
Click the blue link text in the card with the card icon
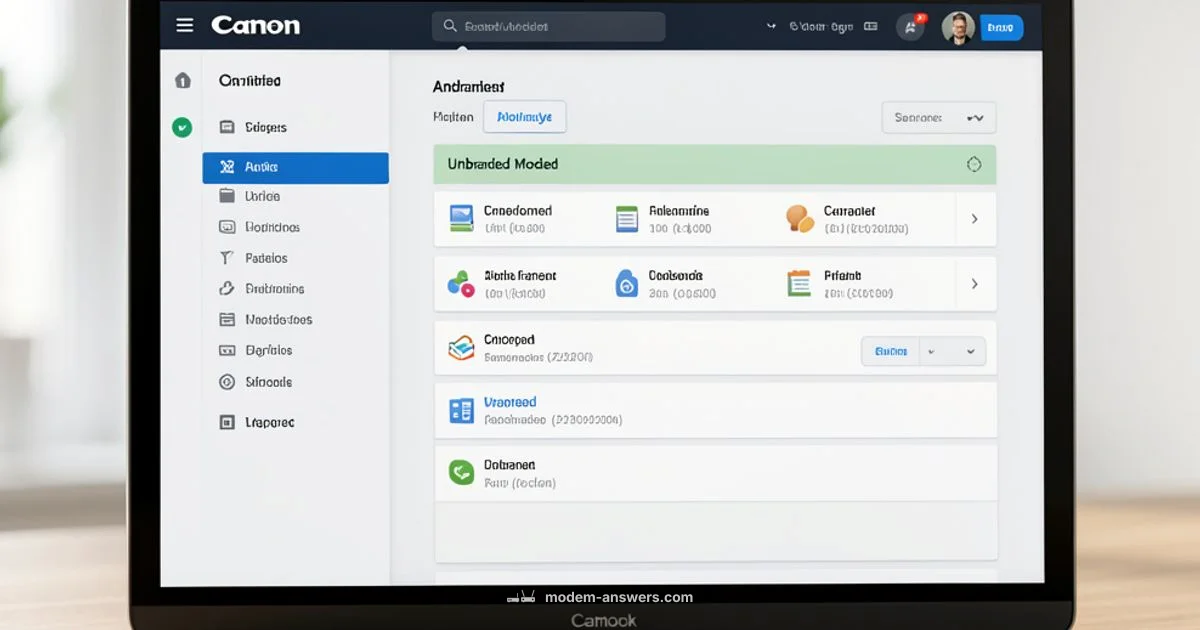511,402
